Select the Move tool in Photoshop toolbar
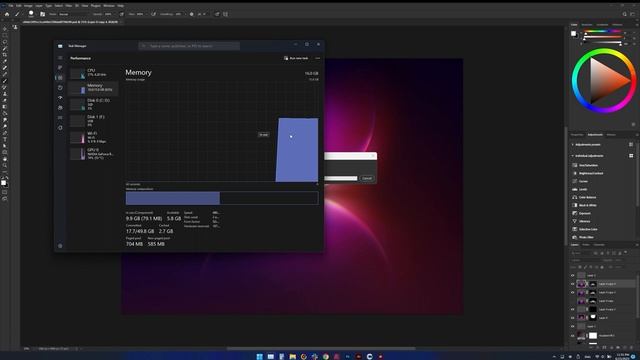Viewport: 640px width, 360px height. click(4, 29)
